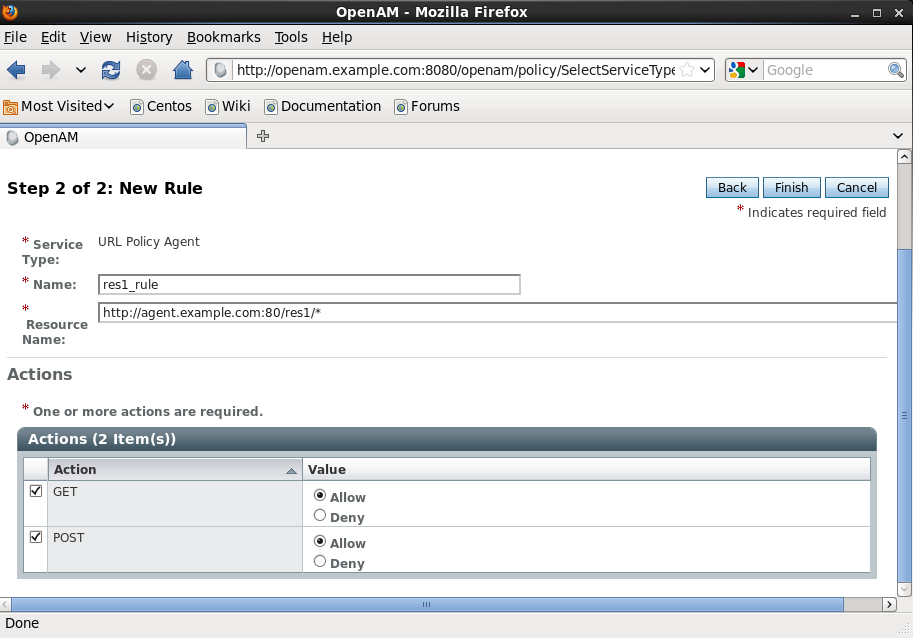Select the OpenAM tab
The image size is (913, 638).
pos(123,137)
